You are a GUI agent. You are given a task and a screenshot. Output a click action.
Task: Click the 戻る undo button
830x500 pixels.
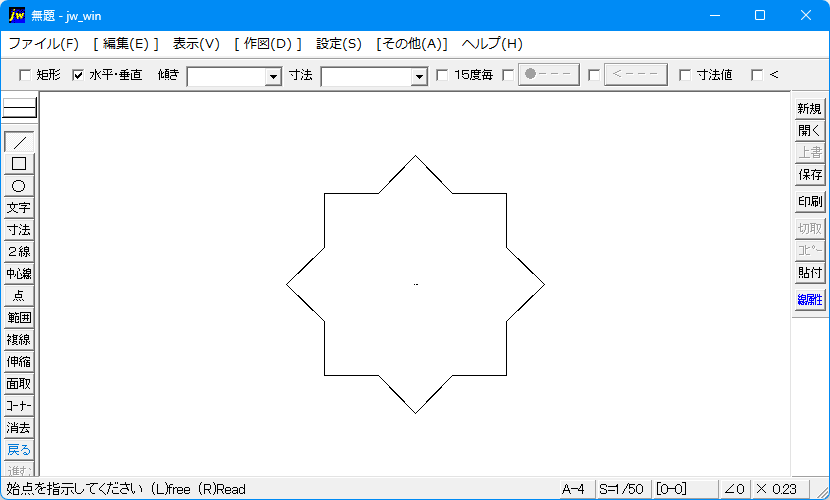(19, 450)
